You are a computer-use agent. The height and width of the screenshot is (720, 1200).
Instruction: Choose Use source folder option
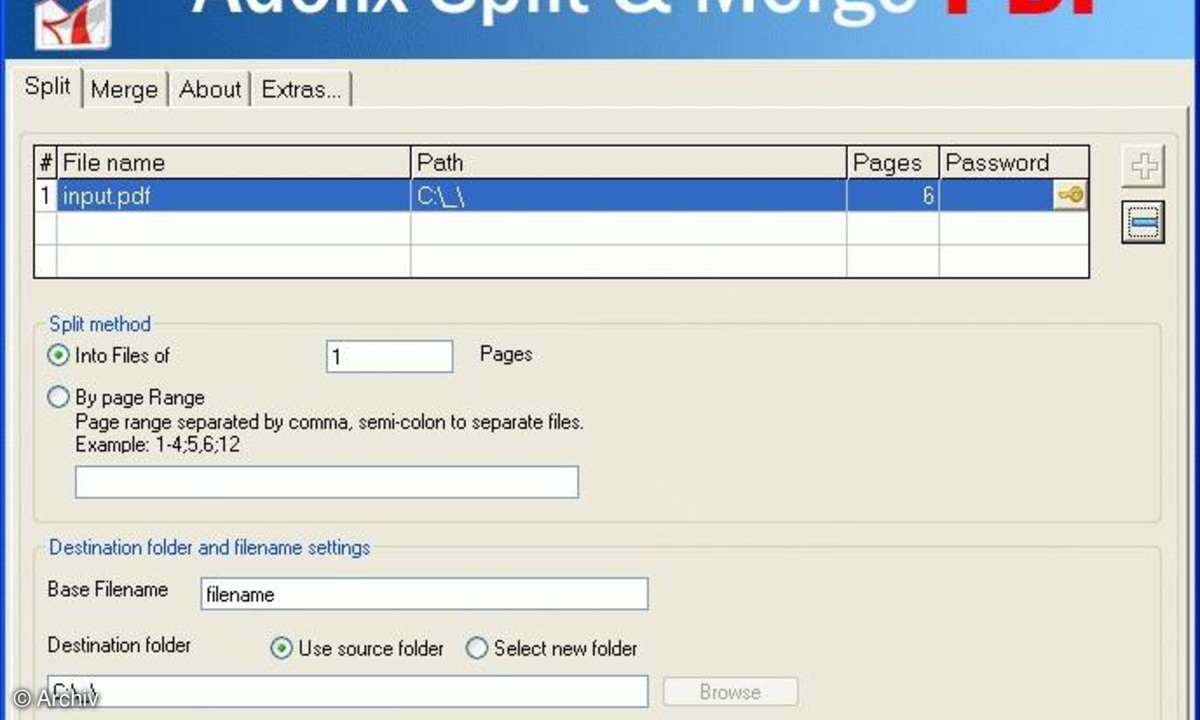click(x=281, y=648)
